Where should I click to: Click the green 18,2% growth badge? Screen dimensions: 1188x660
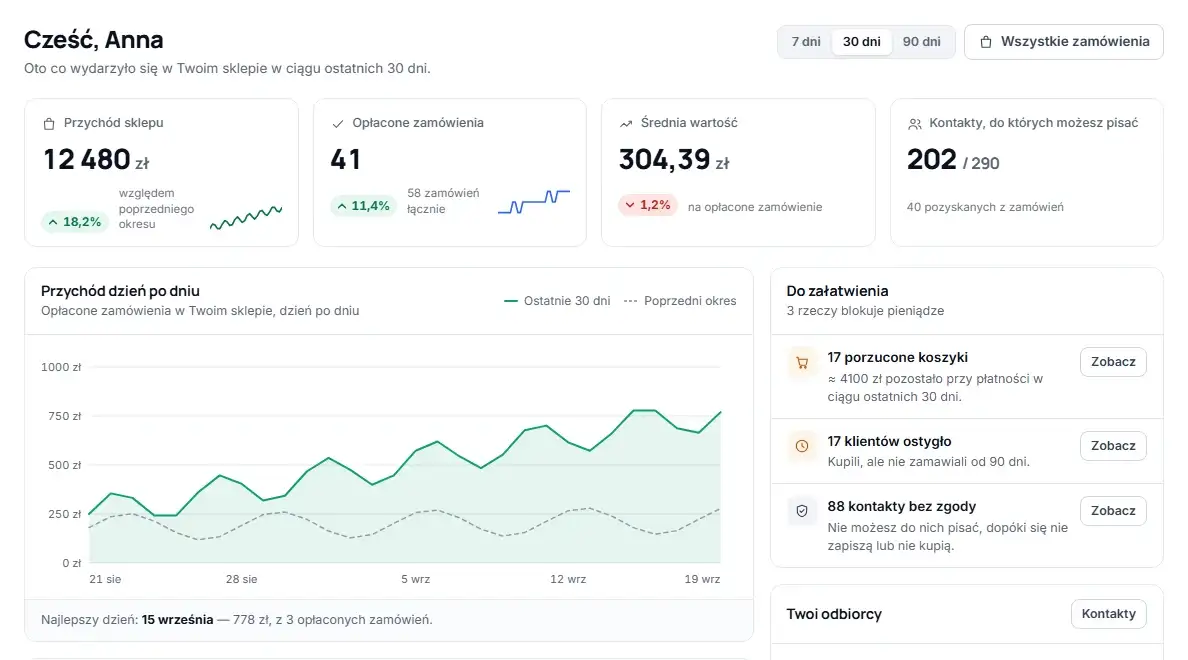pos(74,222)
